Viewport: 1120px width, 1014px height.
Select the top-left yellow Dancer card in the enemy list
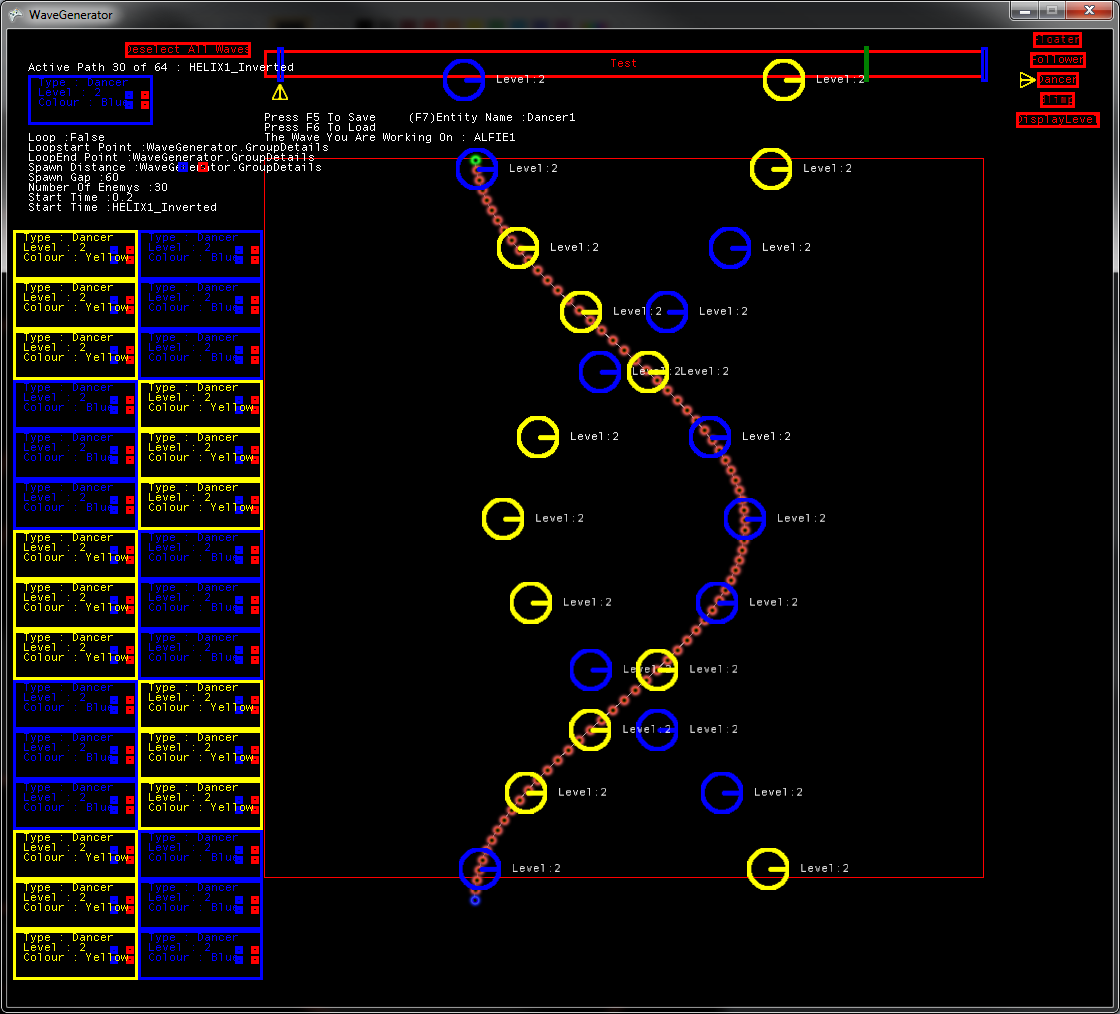75,254
